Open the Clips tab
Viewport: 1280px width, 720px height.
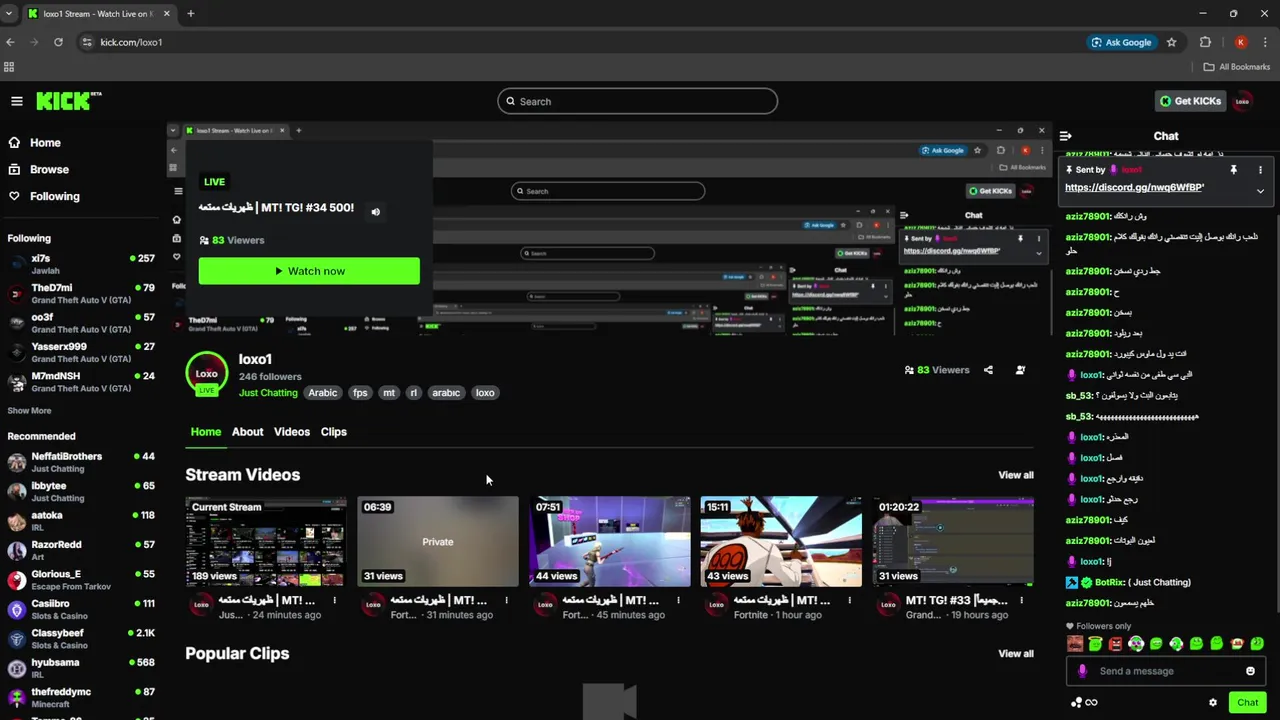tap(334, 432)
